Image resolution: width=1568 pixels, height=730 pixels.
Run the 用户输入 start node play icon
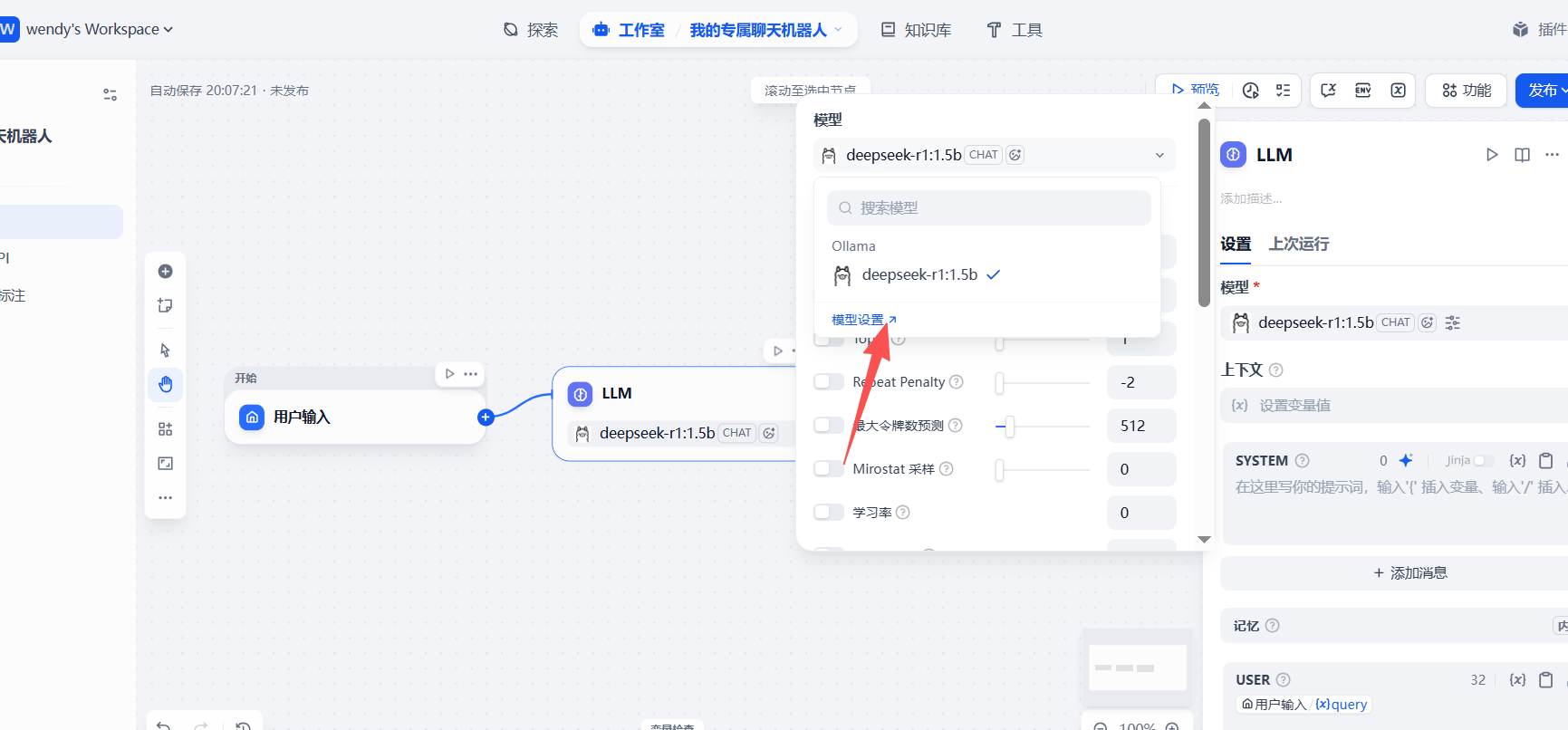(450, 373)
